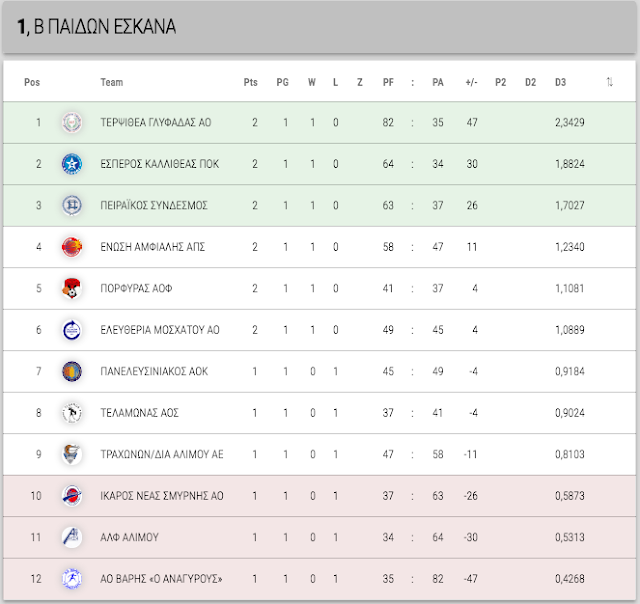Click the ΑΟ ΒΑΡΗΣ «Ο ΑΝΑΓΥΡΟΥΣ» logo

click(x=72, y=579)
